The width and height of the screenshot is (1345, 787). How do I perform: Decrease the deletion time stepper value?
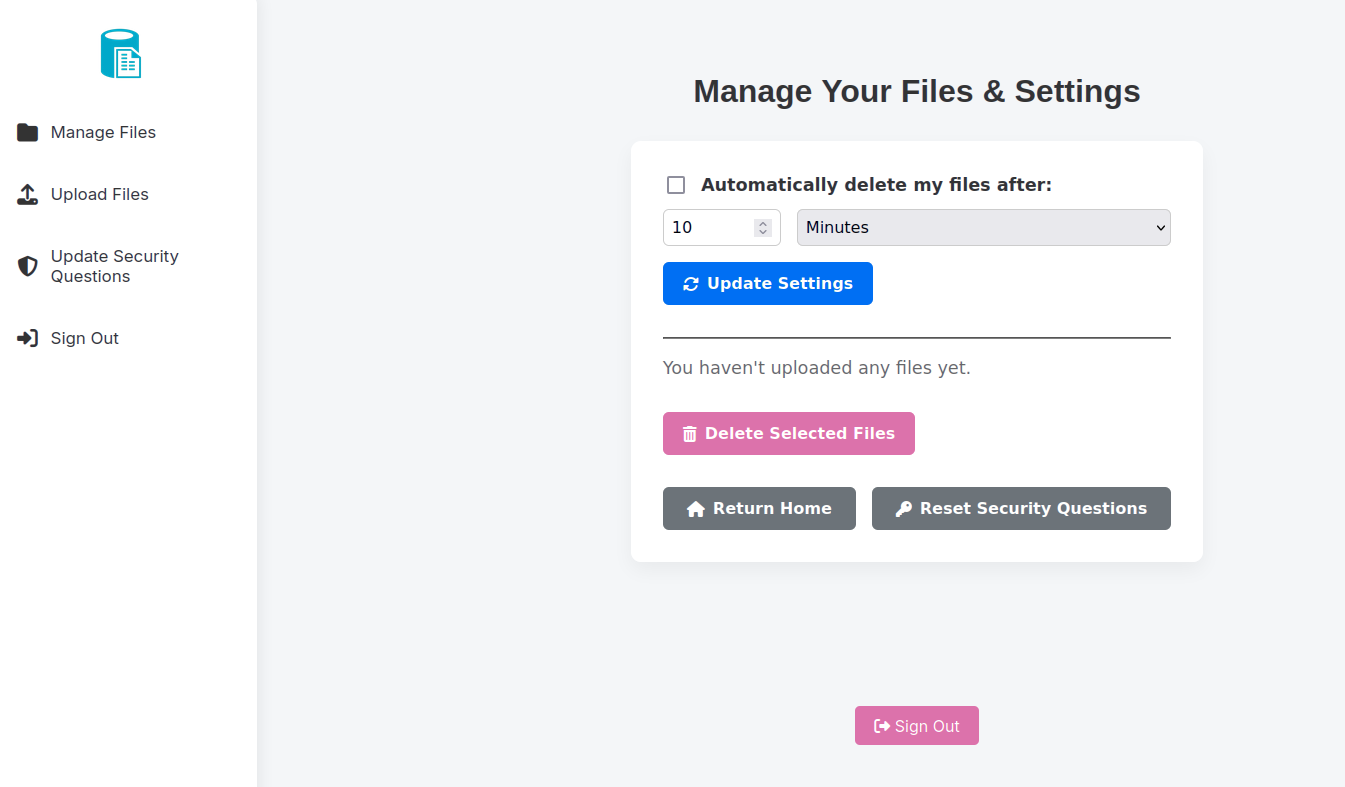click(763, 232)
